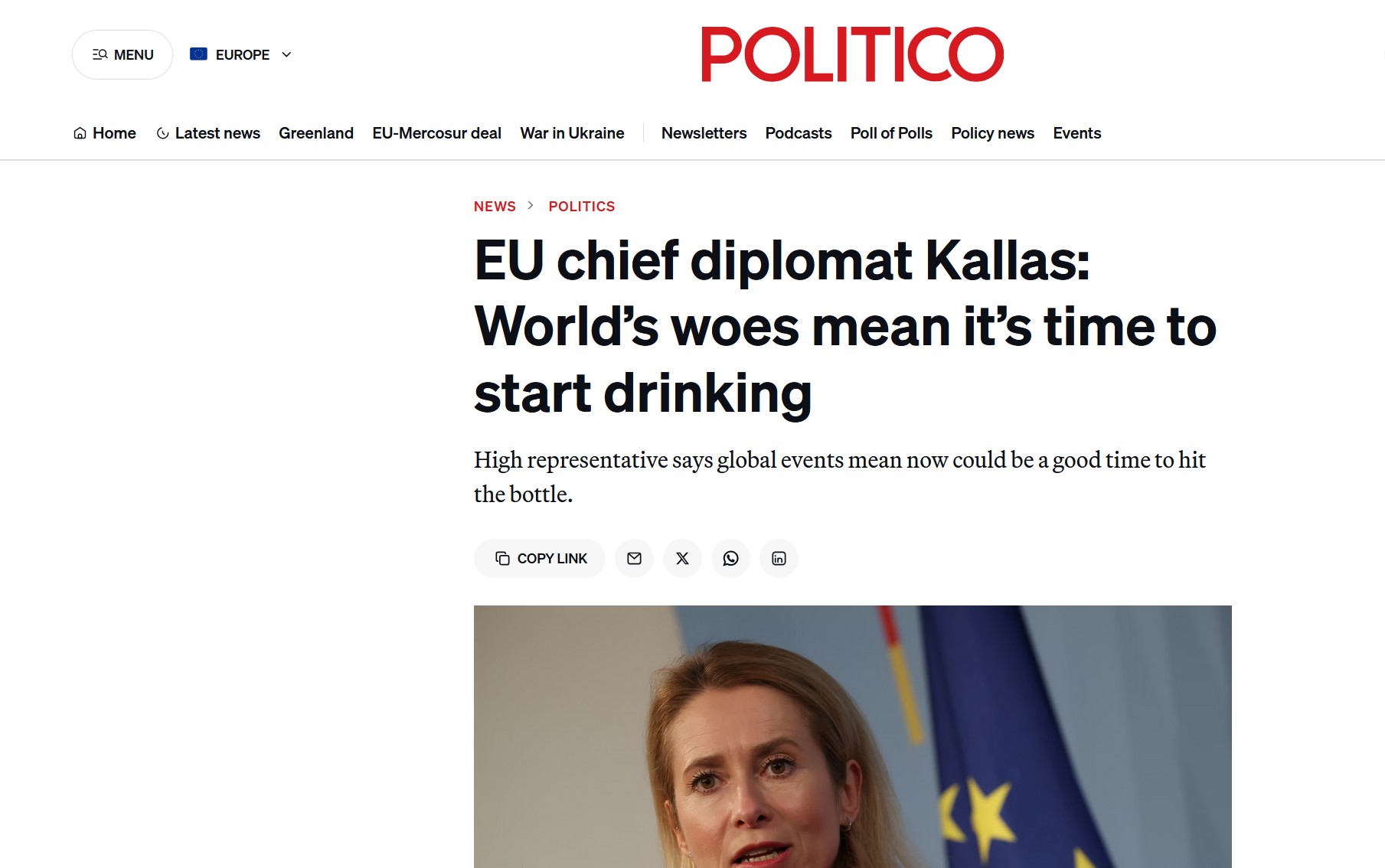
Task: Share the article on X
Action: 682,559
